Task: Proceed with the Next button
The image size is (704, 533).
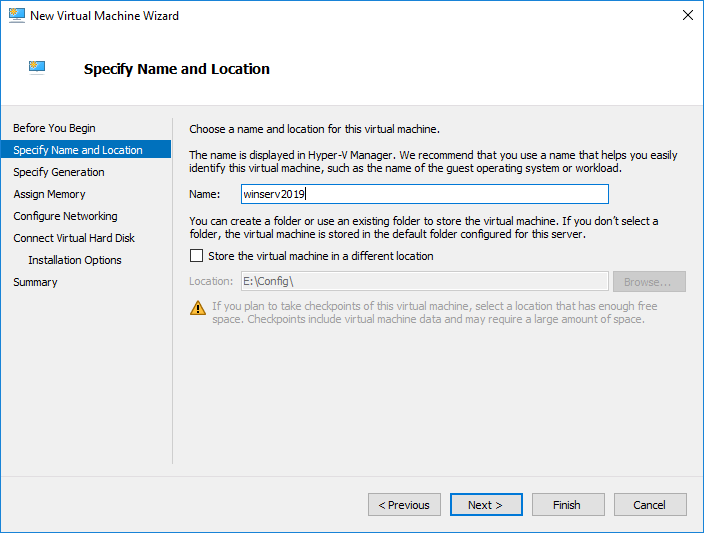Action: click(x=486, y=505)
